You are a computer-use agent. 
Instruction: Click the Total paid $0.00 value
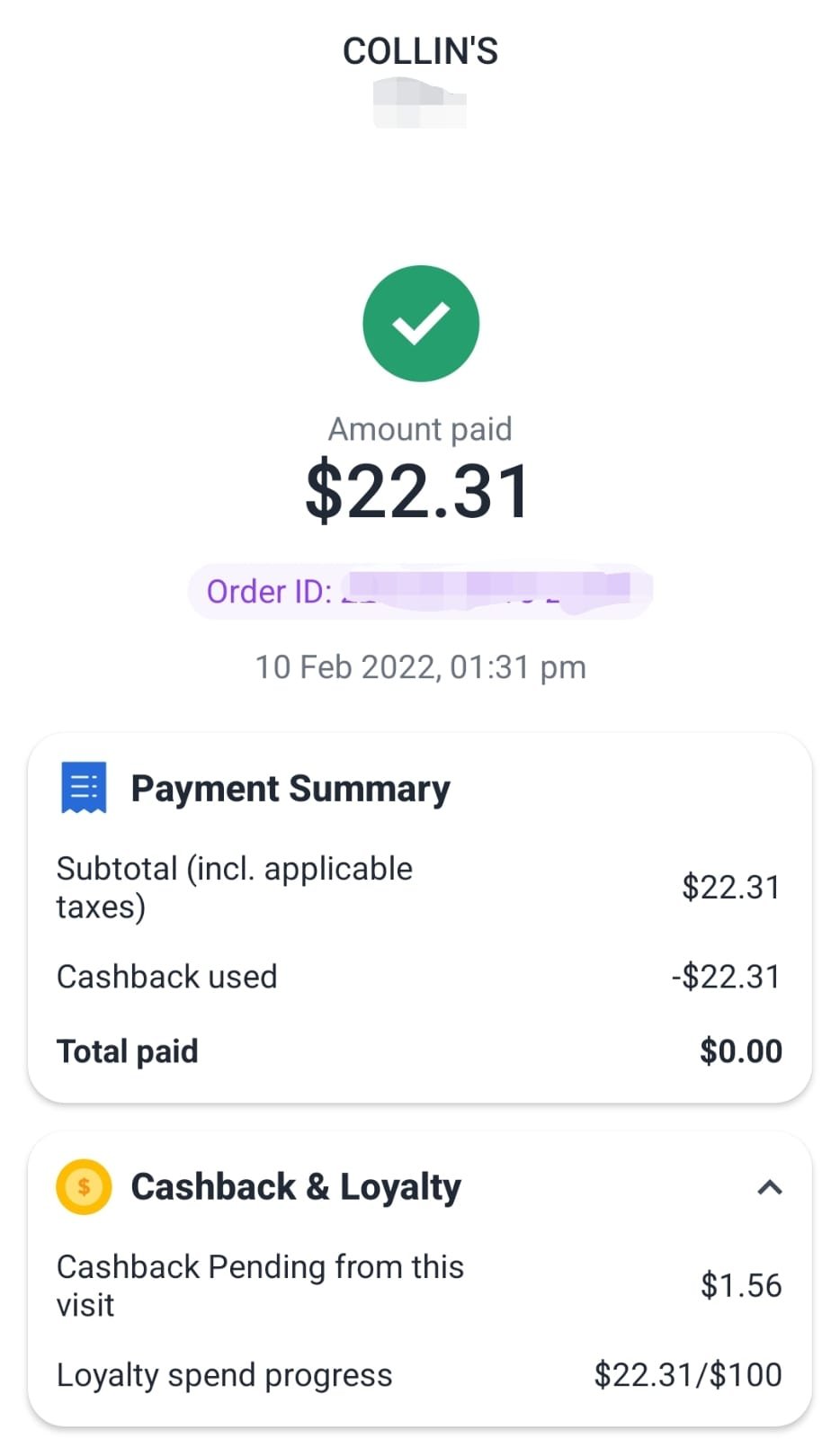[741, 1050]
